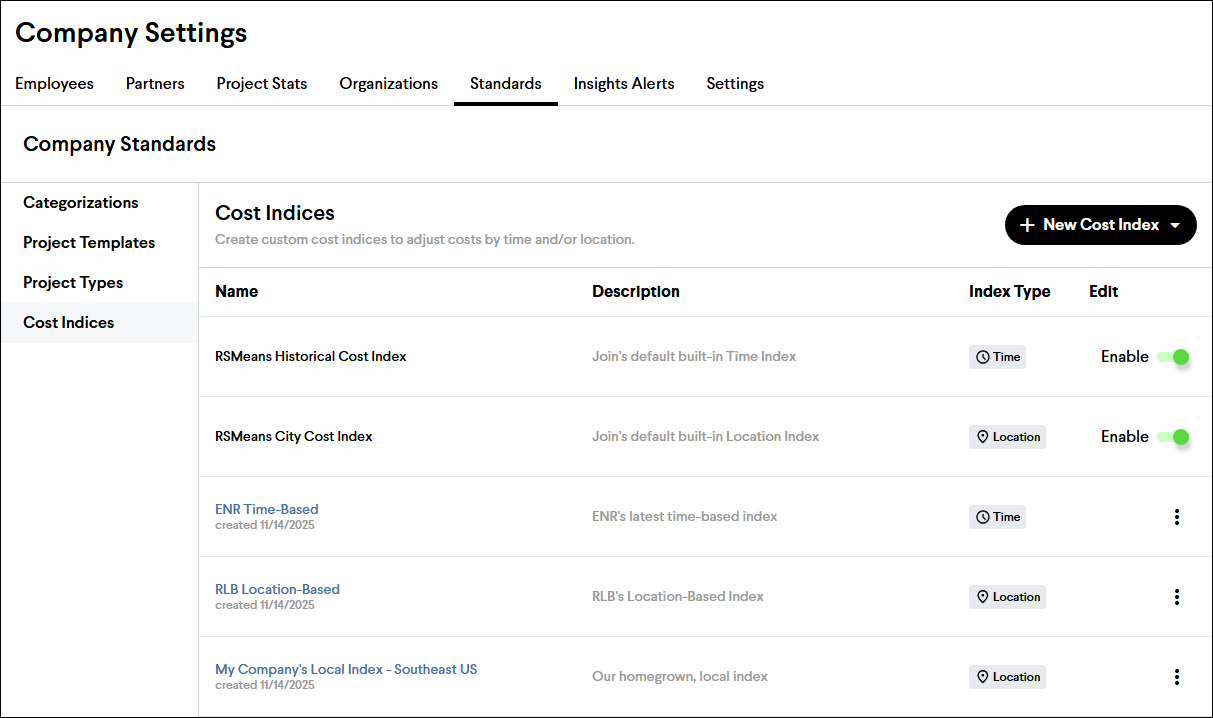
Task: Select Project Templates in the sidebar
Action: pyautogui.click(x=89, y=243)
